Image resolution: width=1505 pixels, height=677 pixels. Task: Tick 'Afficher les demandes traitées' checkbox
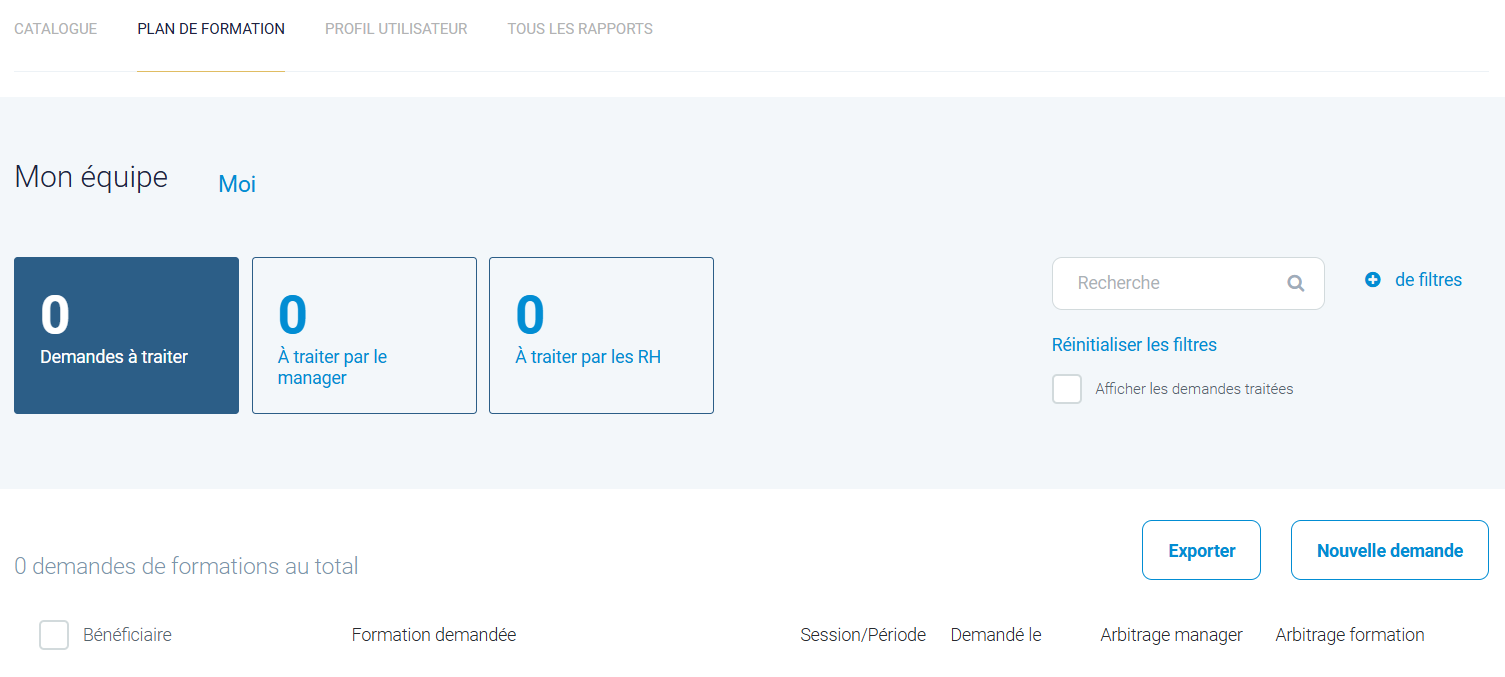1067,389
